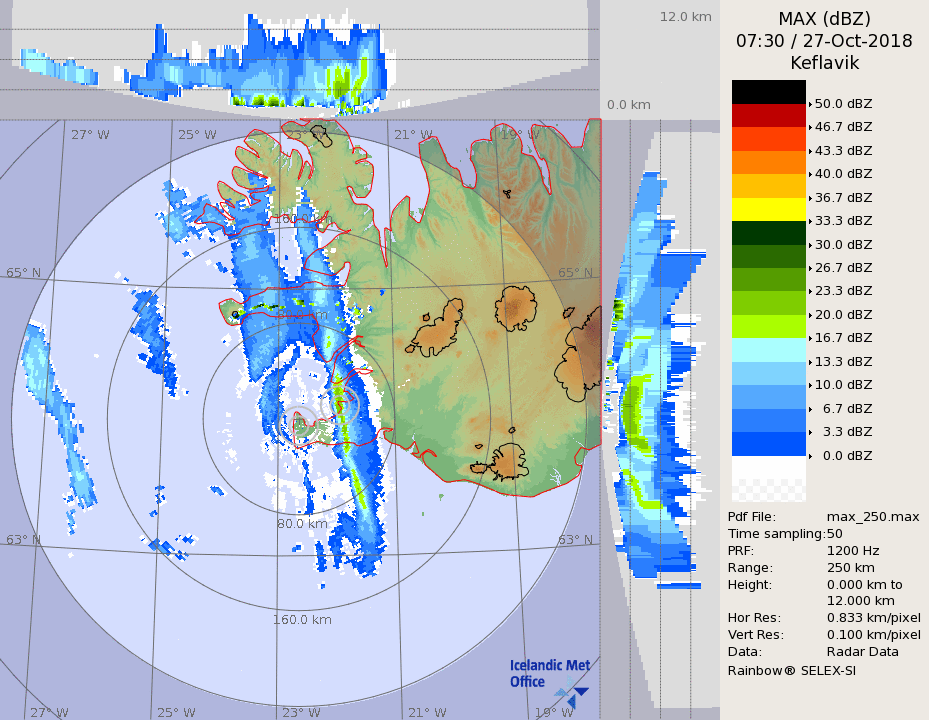929x720 pixels.
Task: Click the max_250.max Pdf File value
Action: click(x=872, y=517)
